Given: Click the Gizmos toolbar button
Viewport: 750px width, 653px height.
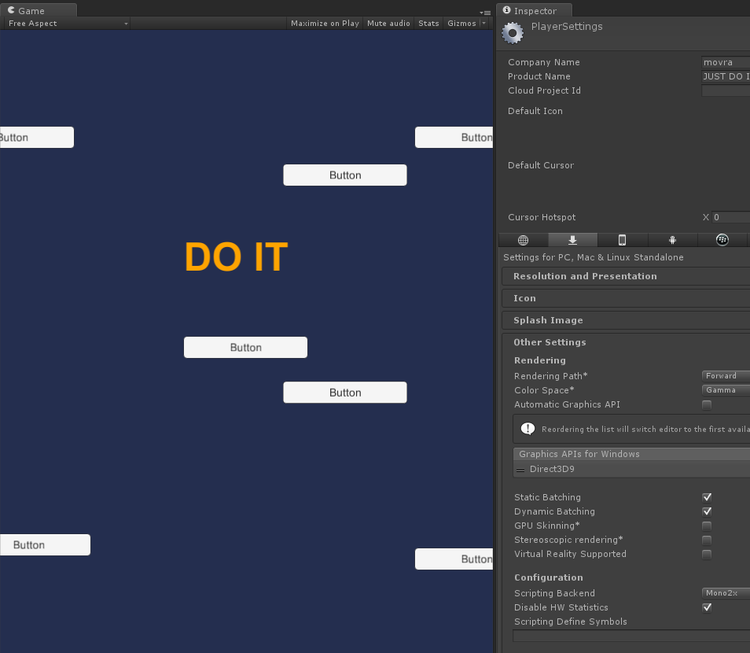Looking at the screenshot, I should [x=462, y=23].
